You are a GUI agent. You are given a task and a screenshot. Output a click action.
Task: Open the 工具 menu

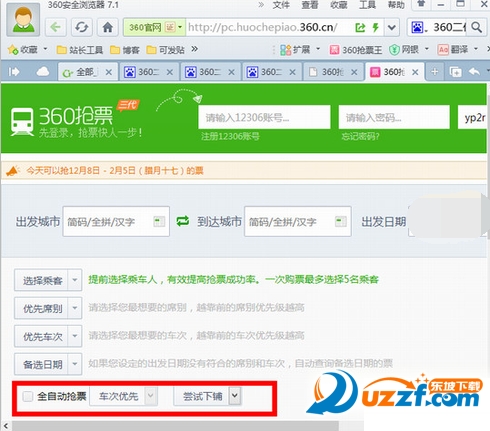367,5
